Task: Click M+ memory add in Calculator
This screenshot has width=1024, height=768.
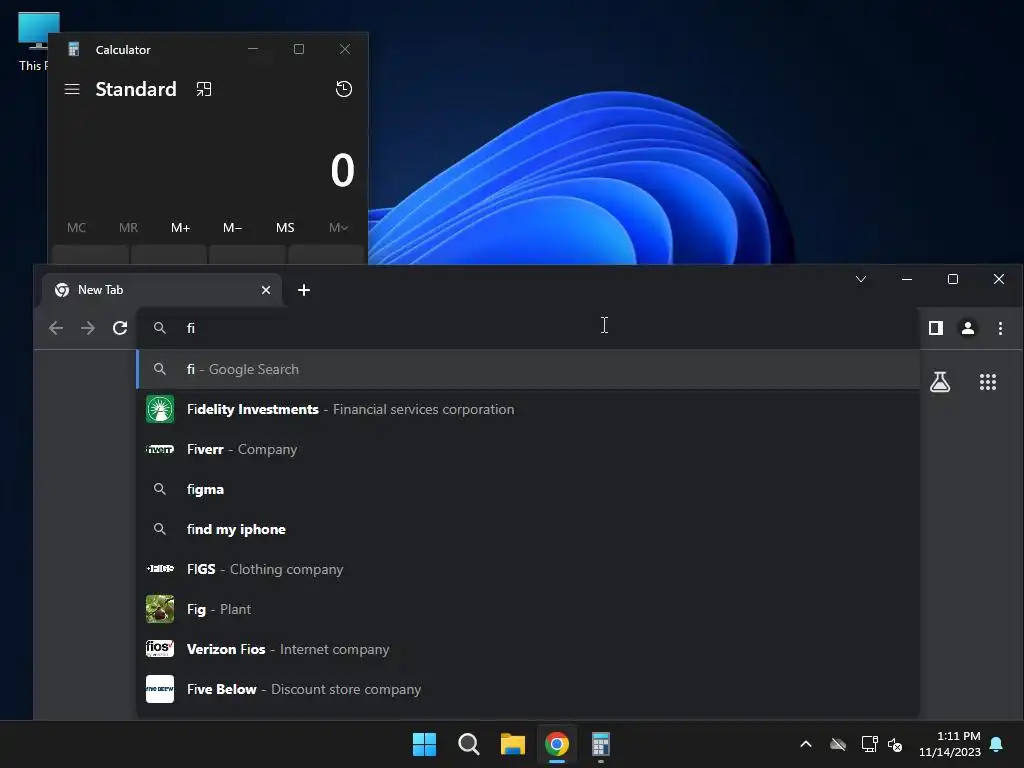Action: coord(180,227)
